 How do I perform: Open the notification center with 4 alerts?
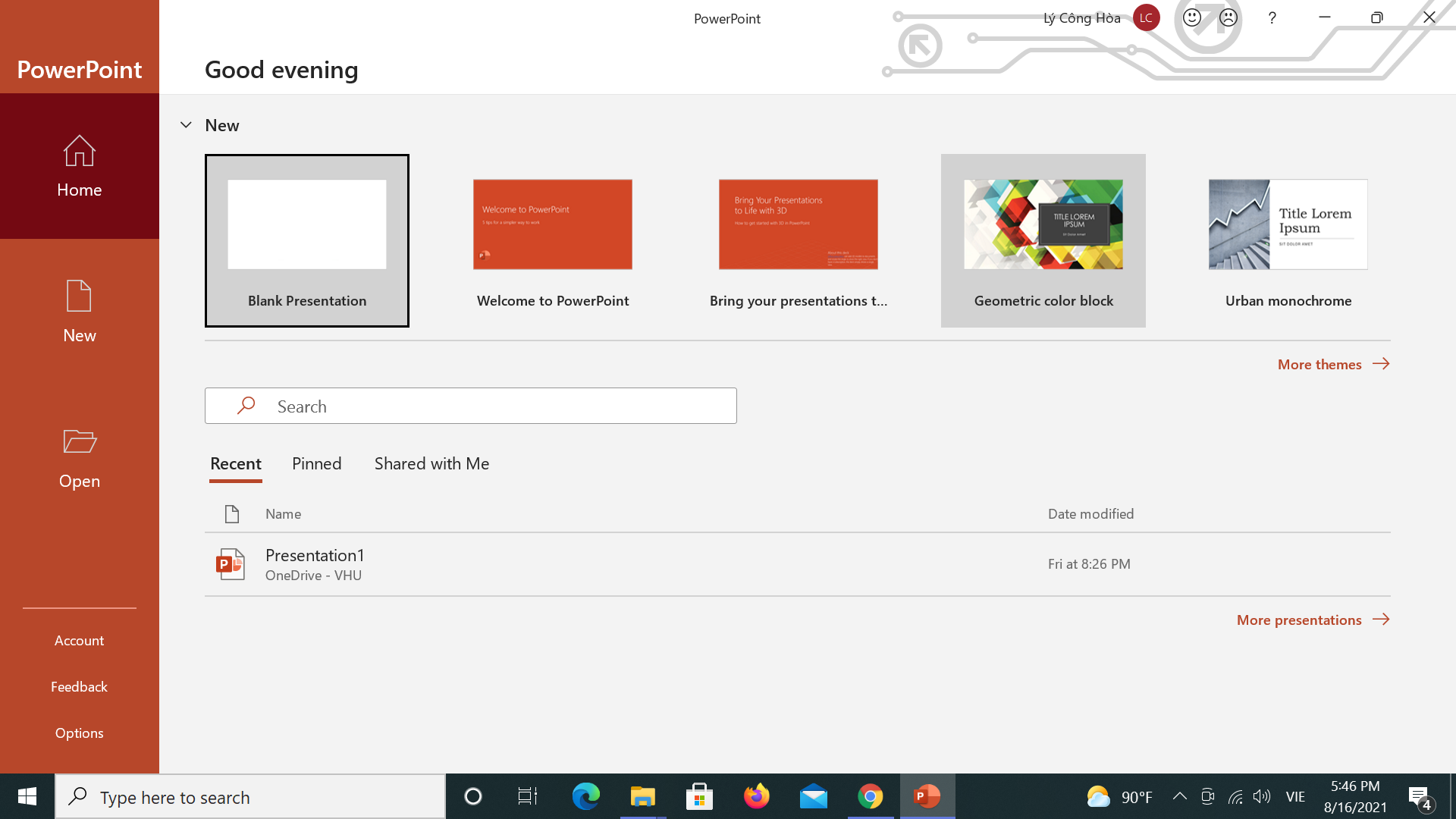[1420, 797]
